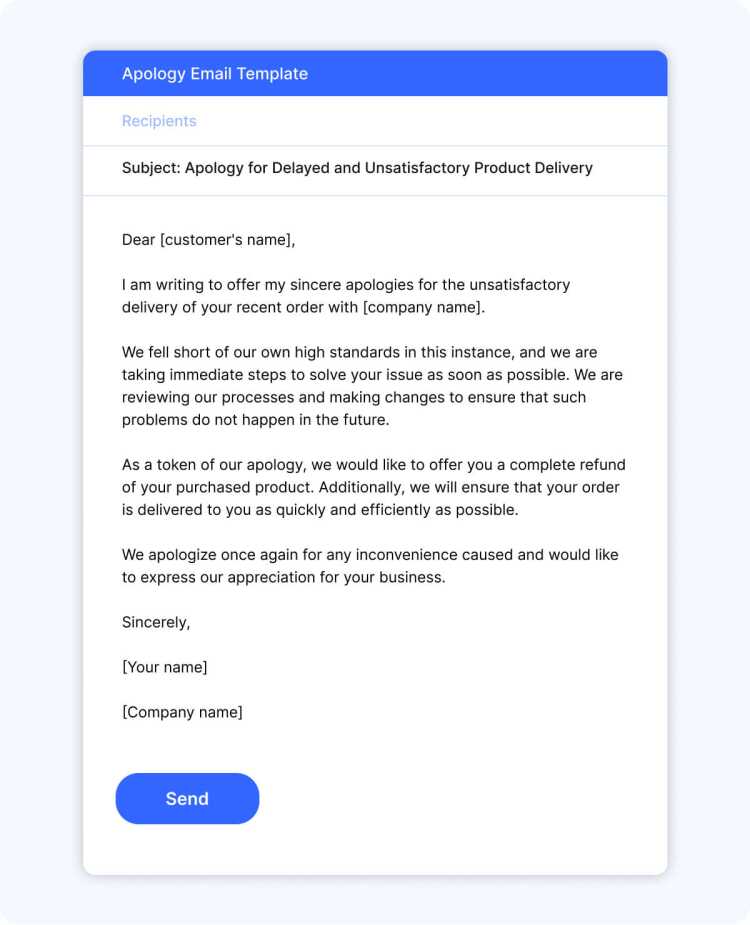Click the "Sincerely," closing line
The height and width of the screenshot is (925, 750).
[x=156, y=622]
